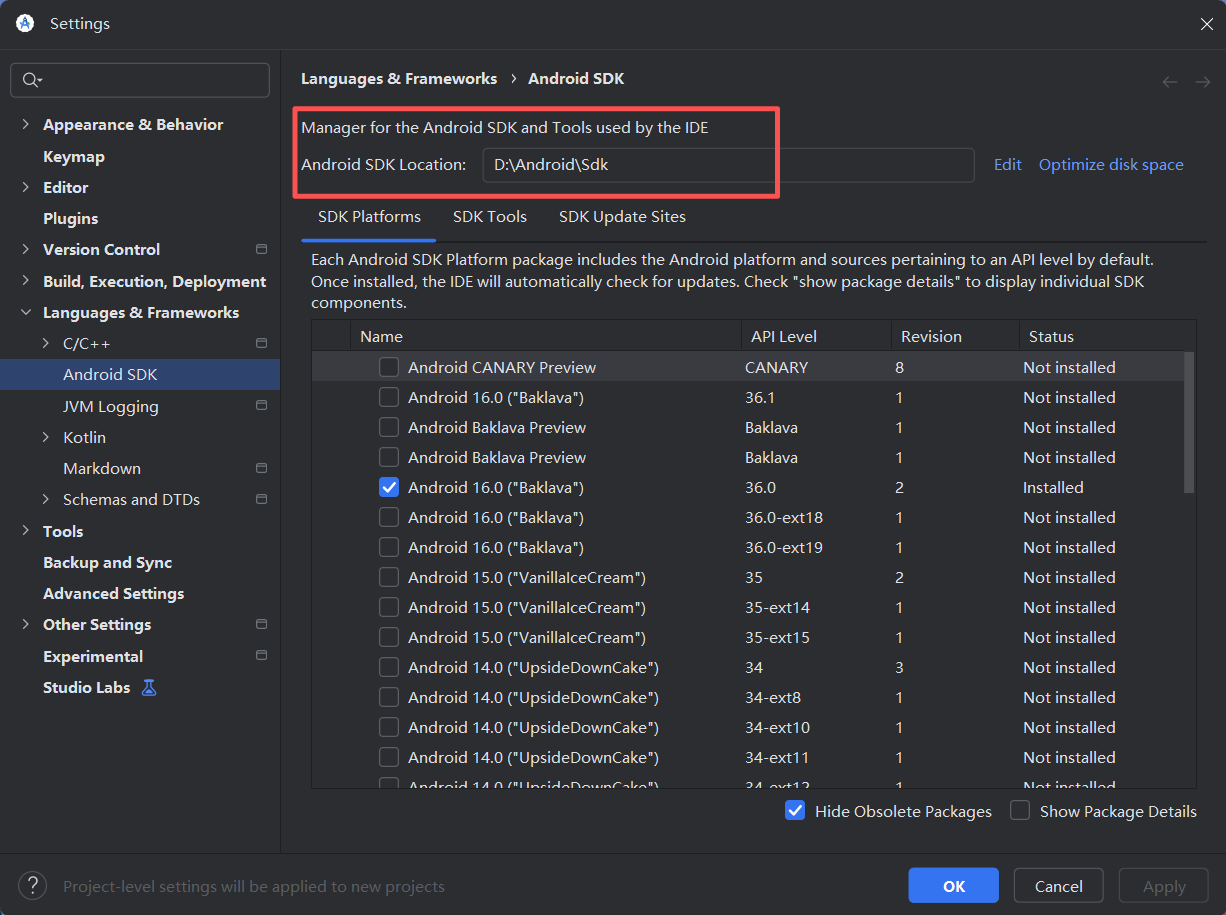Click the OK button
Image resolution: width=1226 pixels, height=915 pixels.
953,886
